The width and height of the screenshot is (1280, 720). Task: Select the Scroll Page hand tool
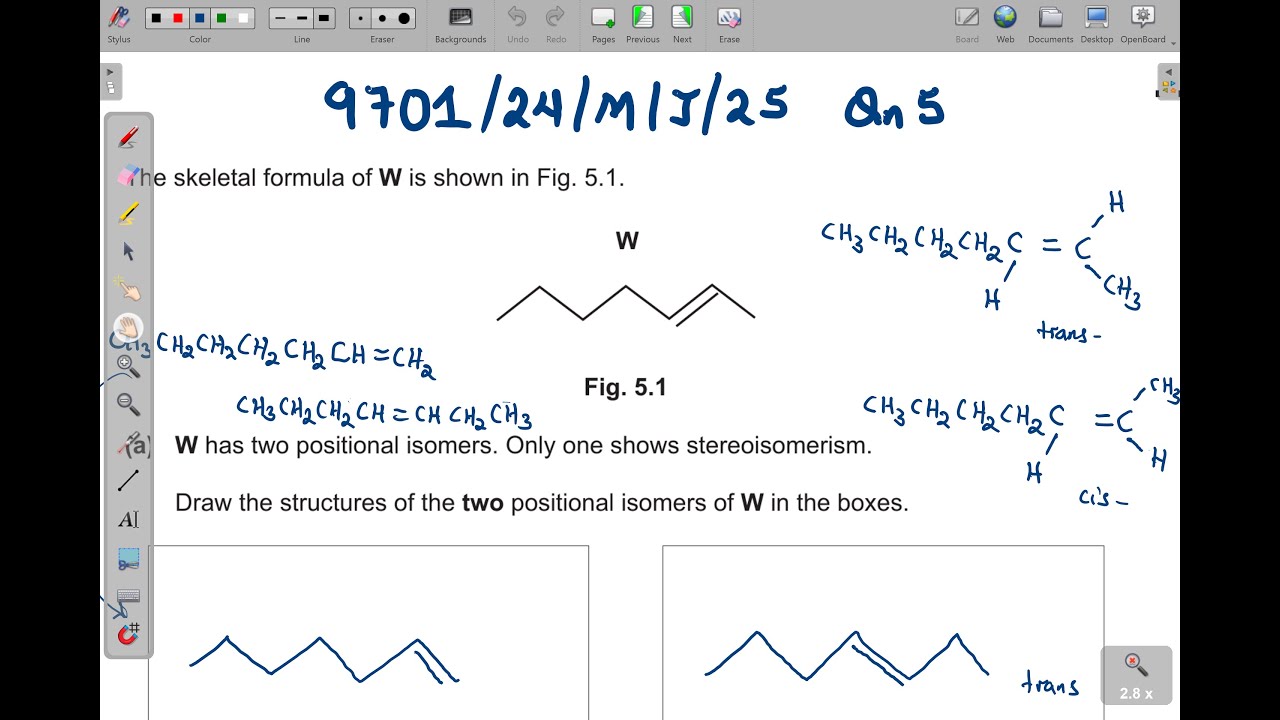click(x=128, y=328)
